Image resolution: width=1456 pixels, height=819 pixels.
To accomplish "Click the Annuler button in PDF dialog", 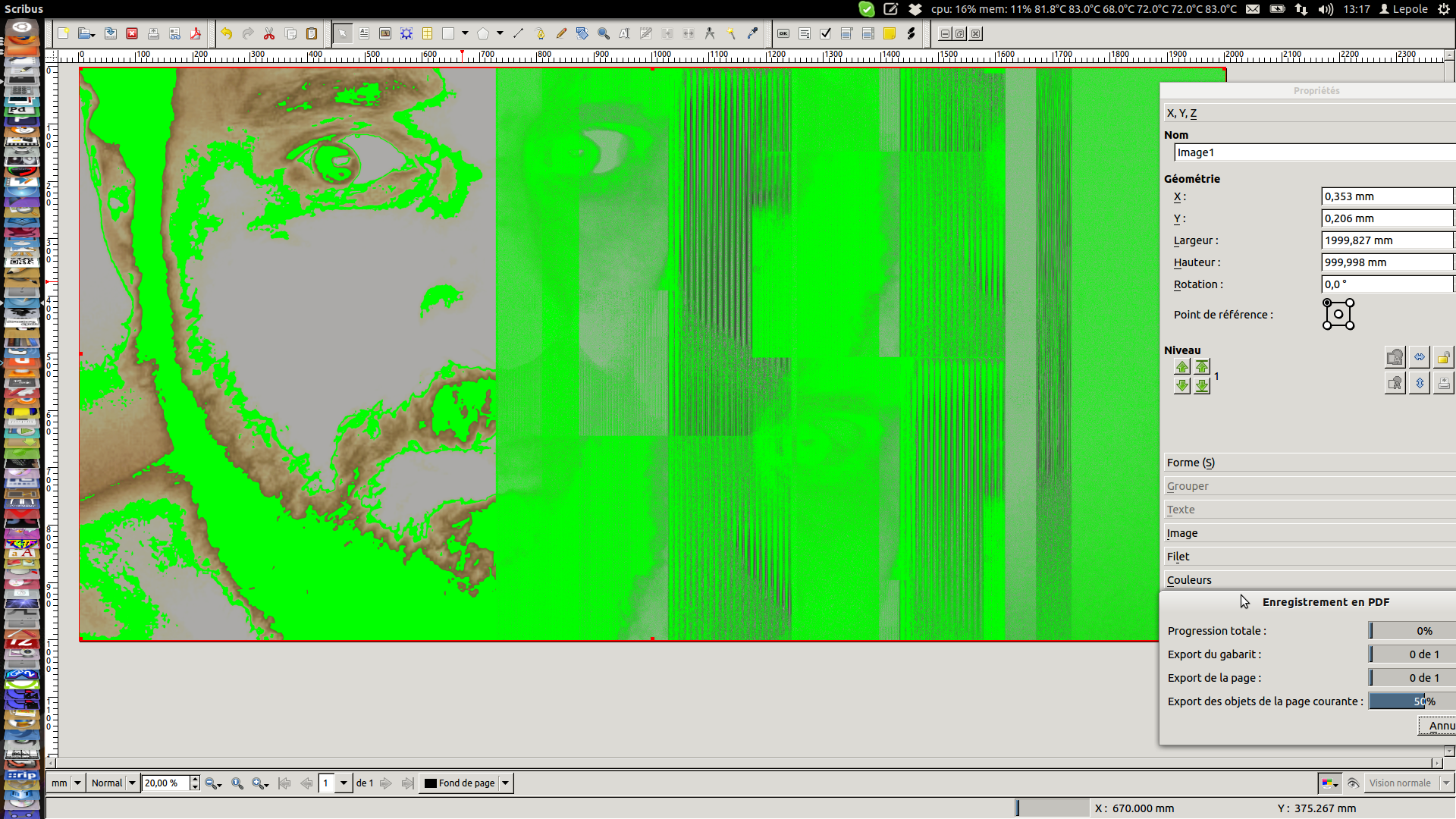I will [1438, 726].
